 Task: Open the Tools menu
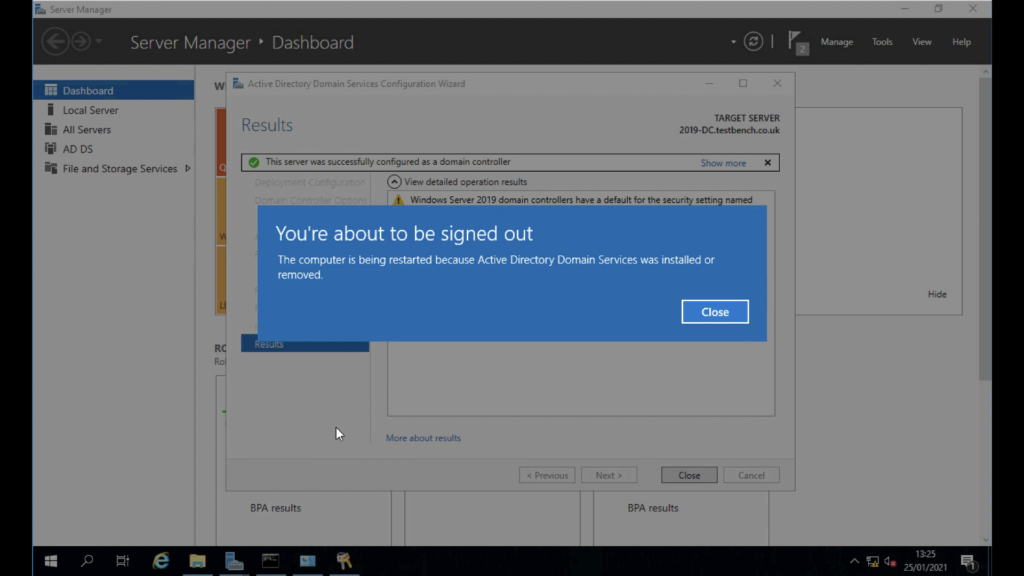tap(882, 42)
